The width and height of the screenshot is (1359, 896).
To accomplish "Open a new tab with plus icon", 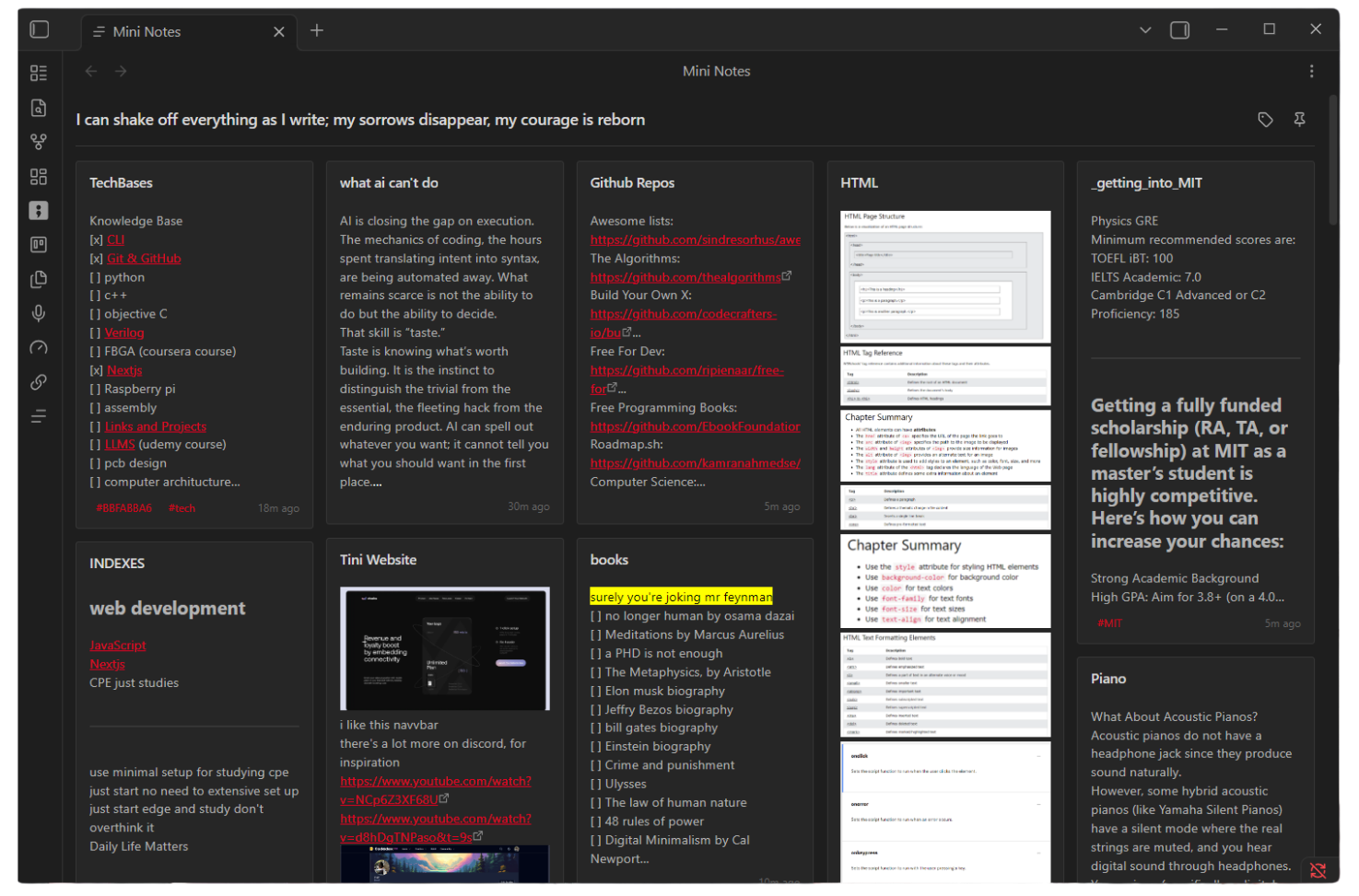I will coord(317,30).
